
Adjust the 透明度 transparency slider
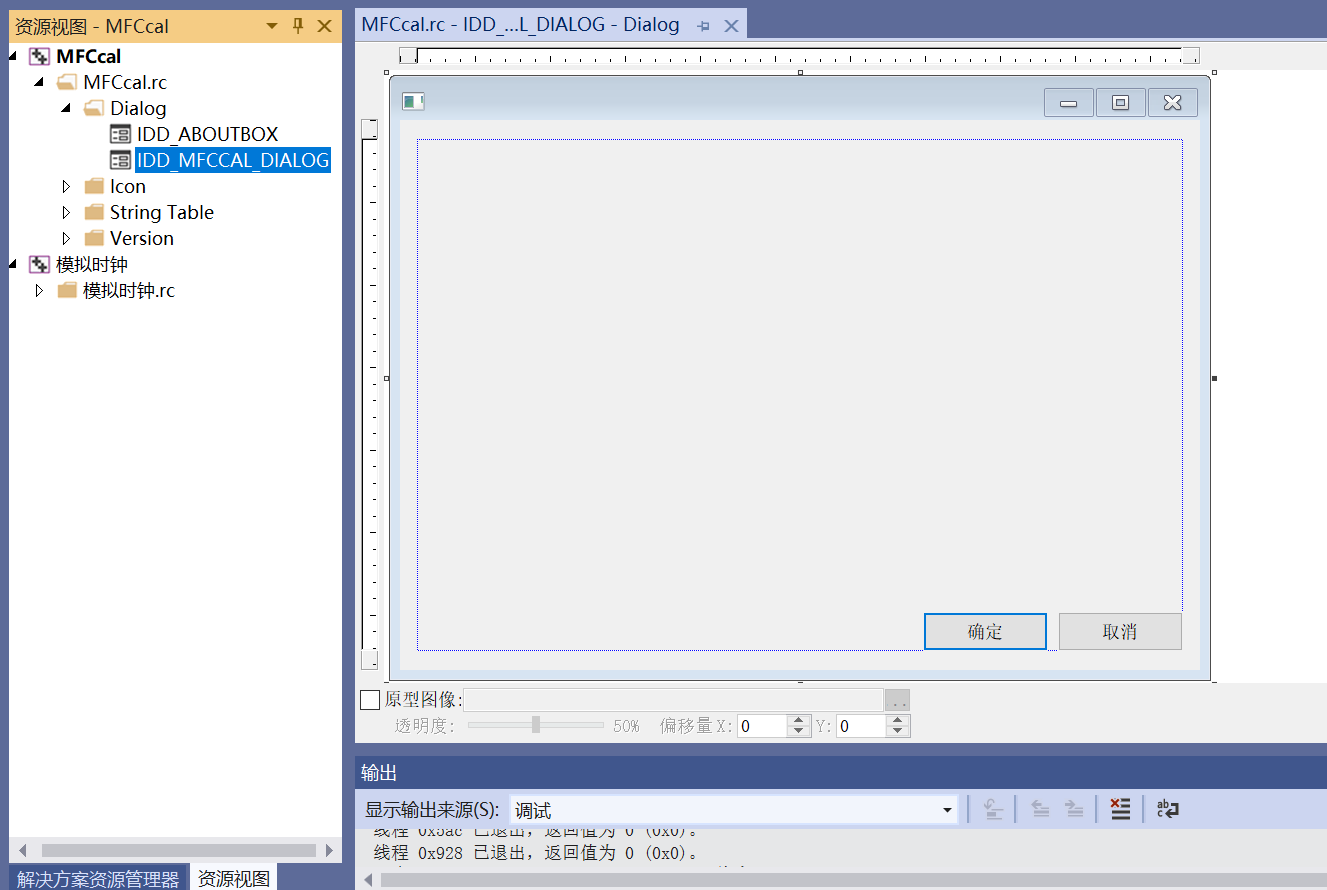536,725
